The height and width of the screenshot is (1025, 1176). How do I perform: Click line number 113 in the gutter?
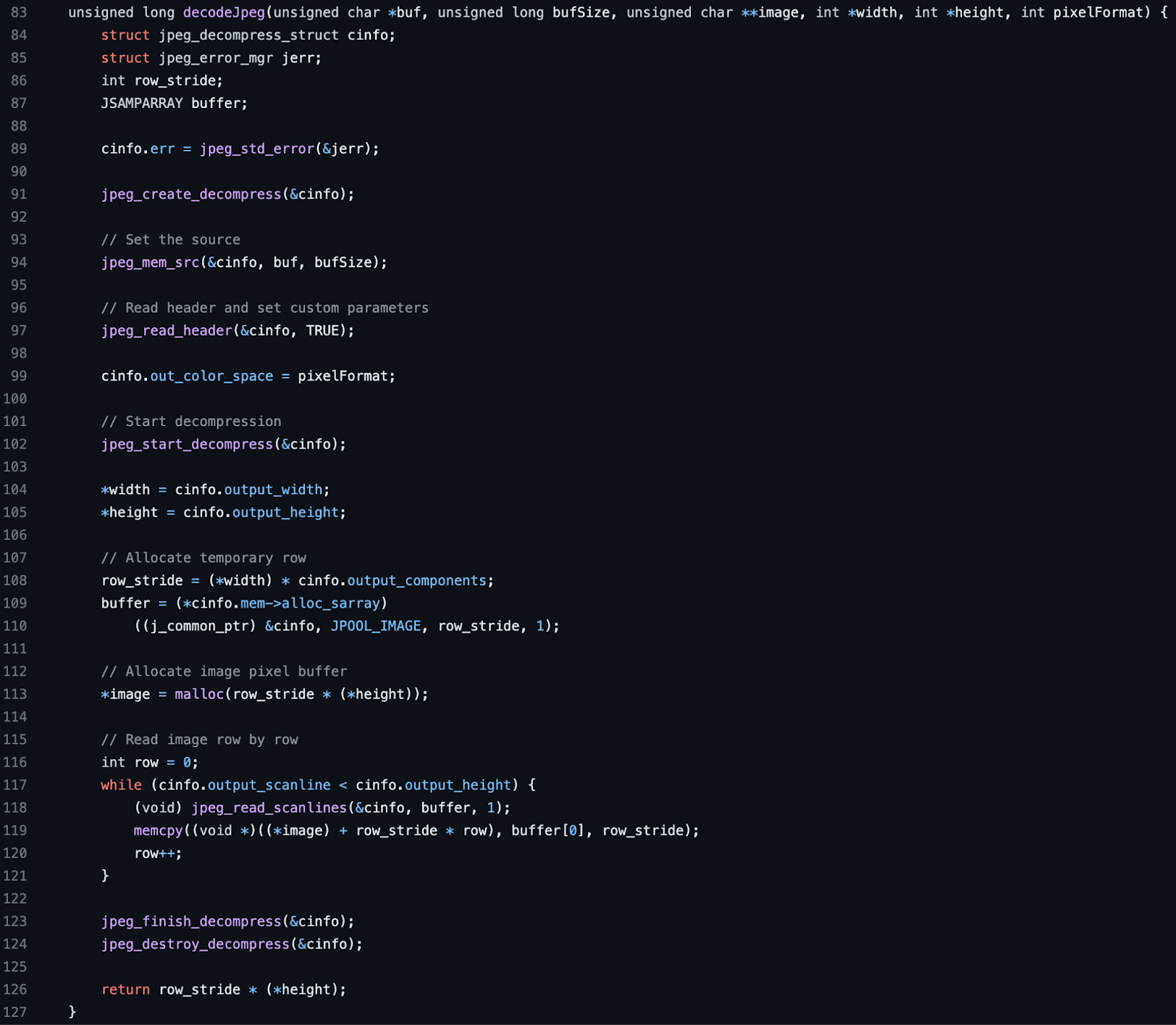coord(15,694)
